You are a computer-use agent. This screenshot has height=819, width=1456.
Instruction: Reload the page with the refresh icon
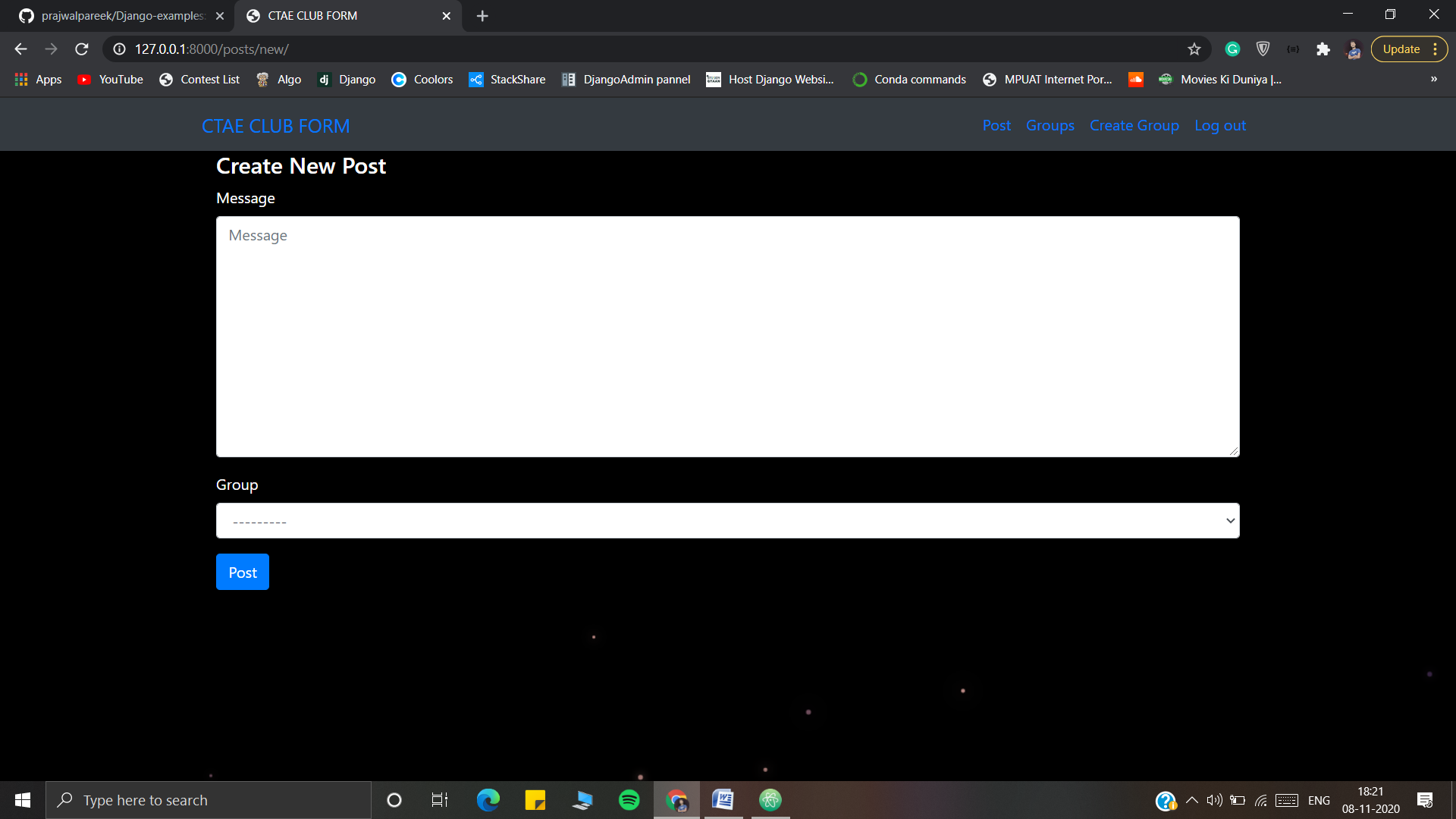82,49
